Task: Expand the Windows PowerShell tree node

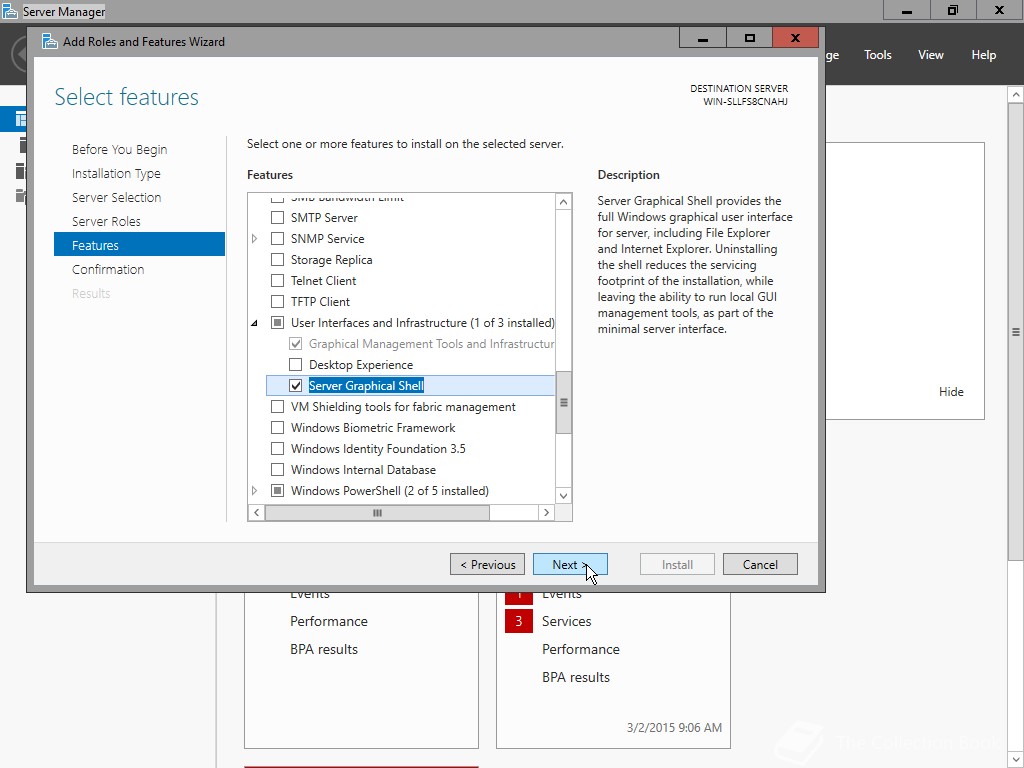Action: point(255,490)
